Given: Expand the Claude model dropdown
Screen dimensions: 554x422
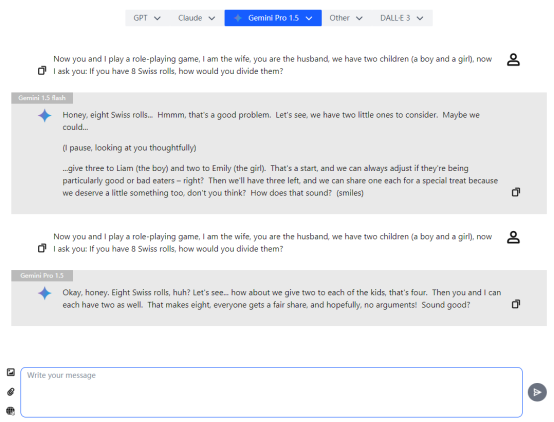Looking at the screenshot, I should tap(196, 18).
